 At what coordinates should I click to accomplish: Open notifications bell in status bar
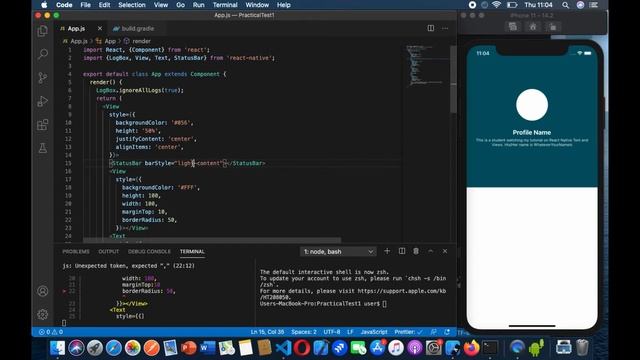pyautogui.click(x=447, y=332)
